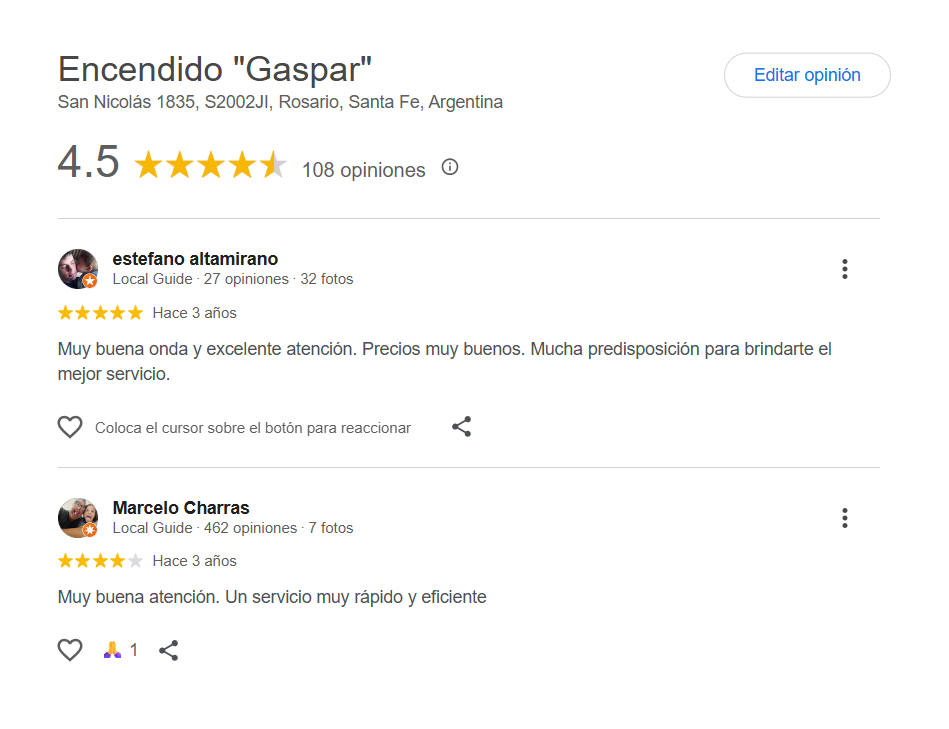Click the 108 opiniones count
949x729 pixels.
click(x=363, y=170)
